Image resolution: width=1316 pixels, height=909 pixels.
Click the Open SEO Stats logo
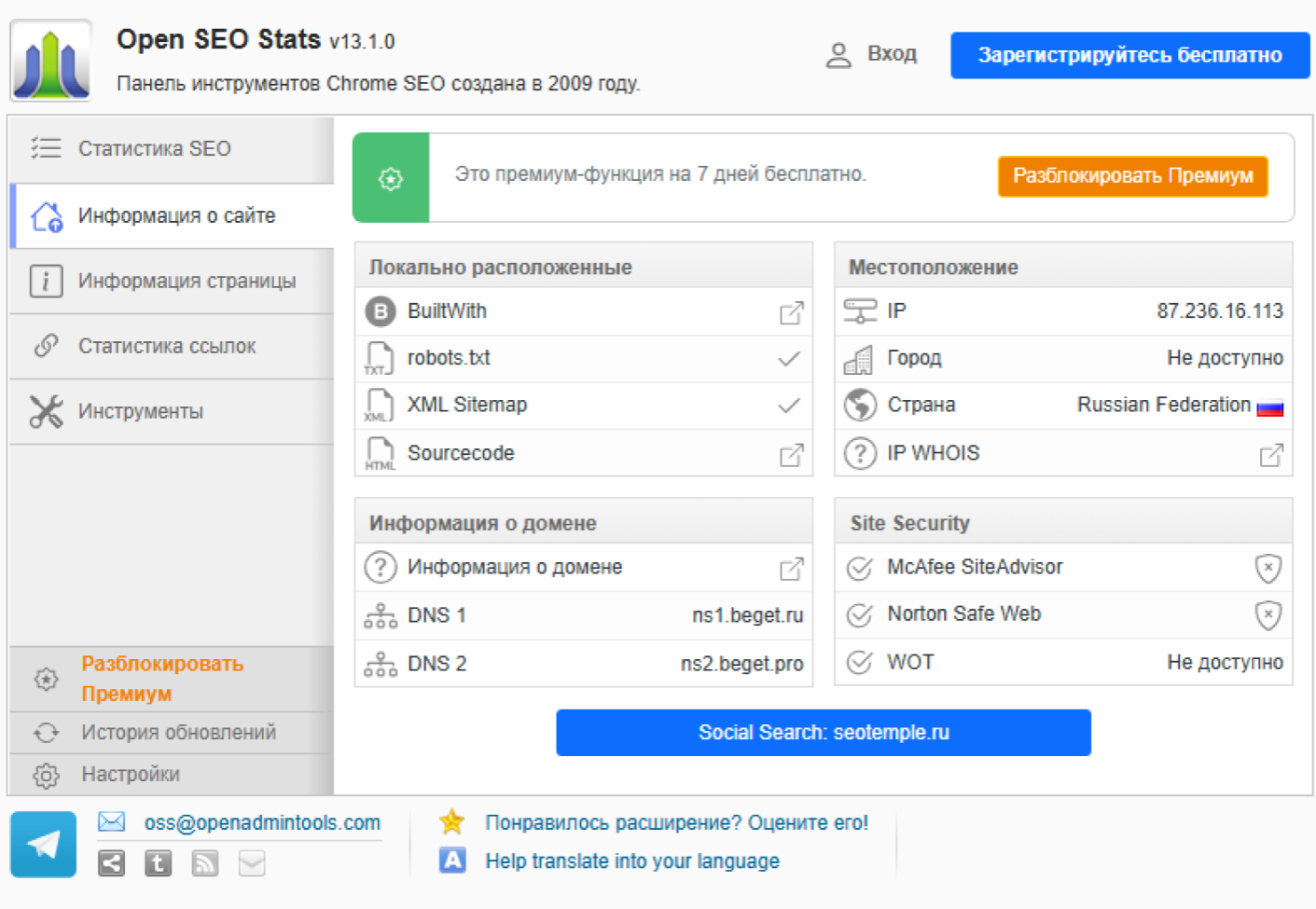click(50, 61)
